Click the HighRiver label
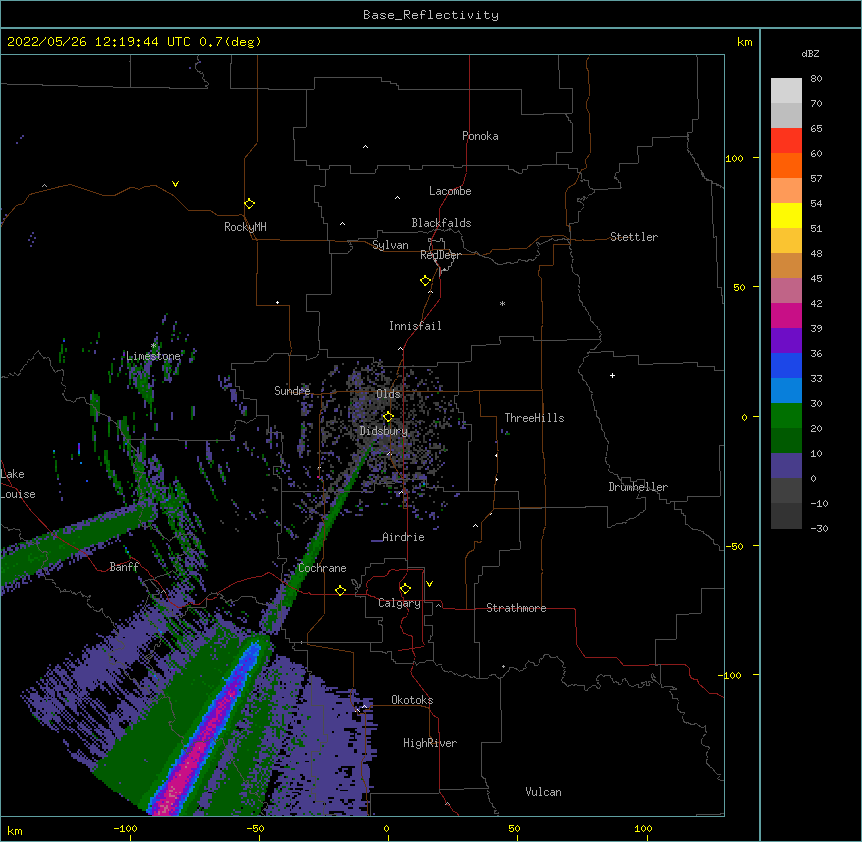862x842 pixels. click(430, 743)
